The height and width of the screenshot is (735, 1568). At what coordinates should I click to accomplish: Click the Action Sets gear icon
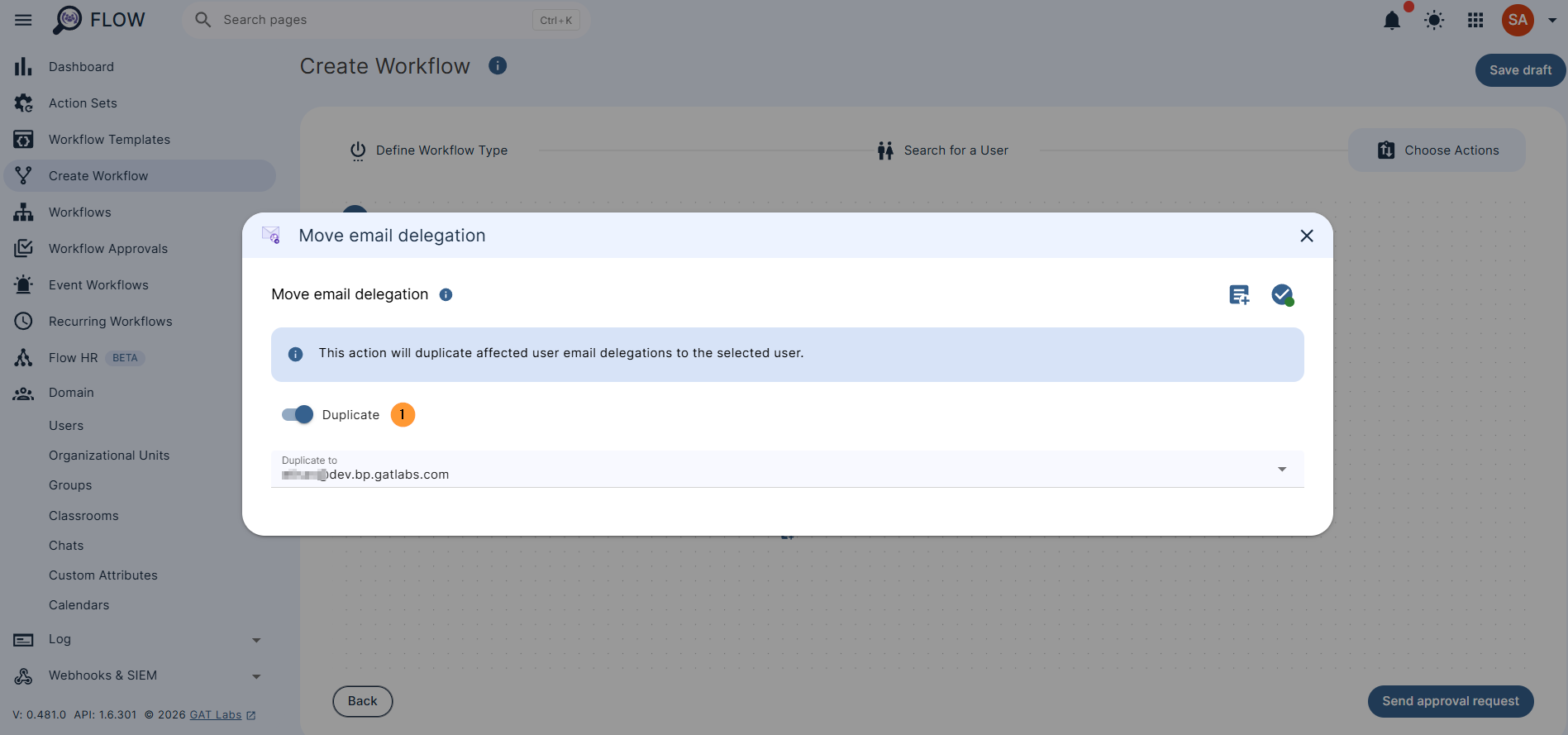coord(23,103)
